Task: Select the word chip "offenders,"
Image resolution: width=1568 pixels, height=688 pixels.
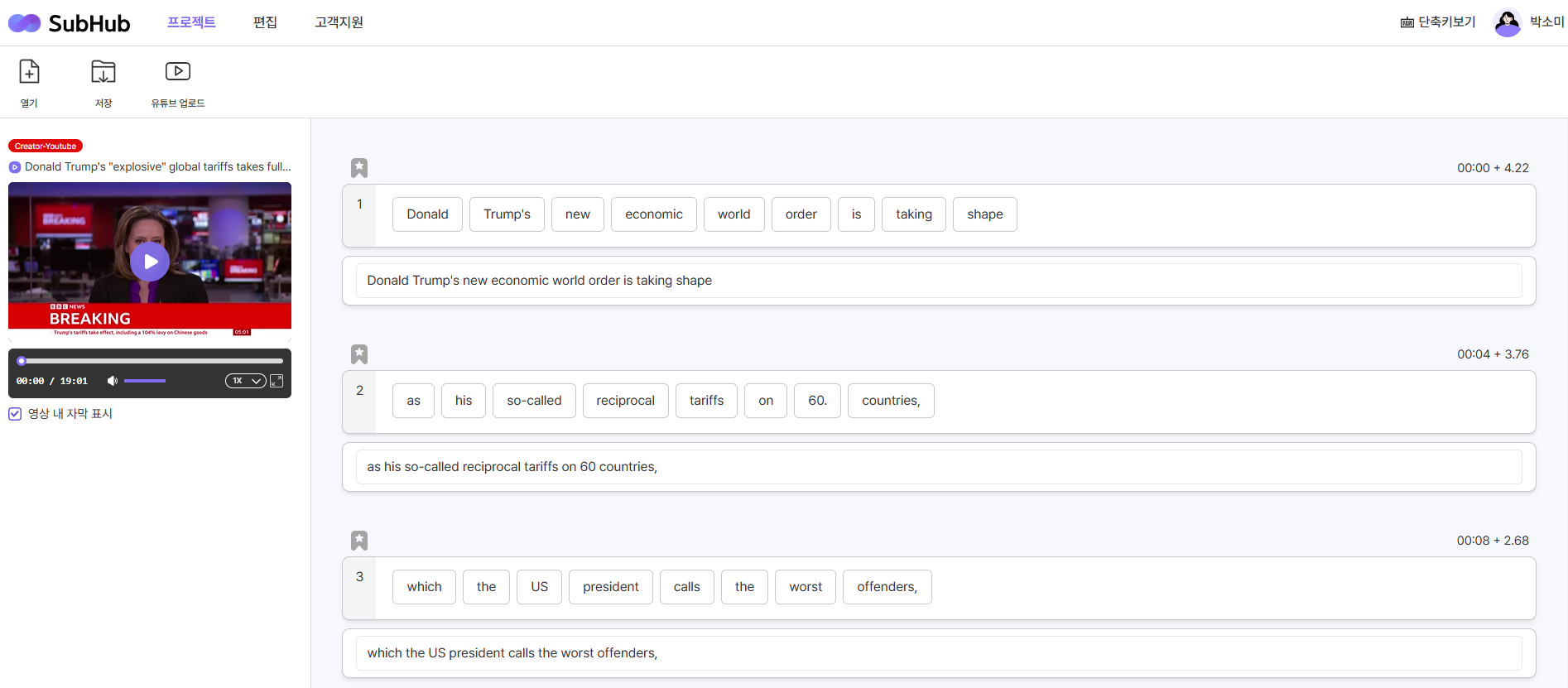Action: (887, 587)
